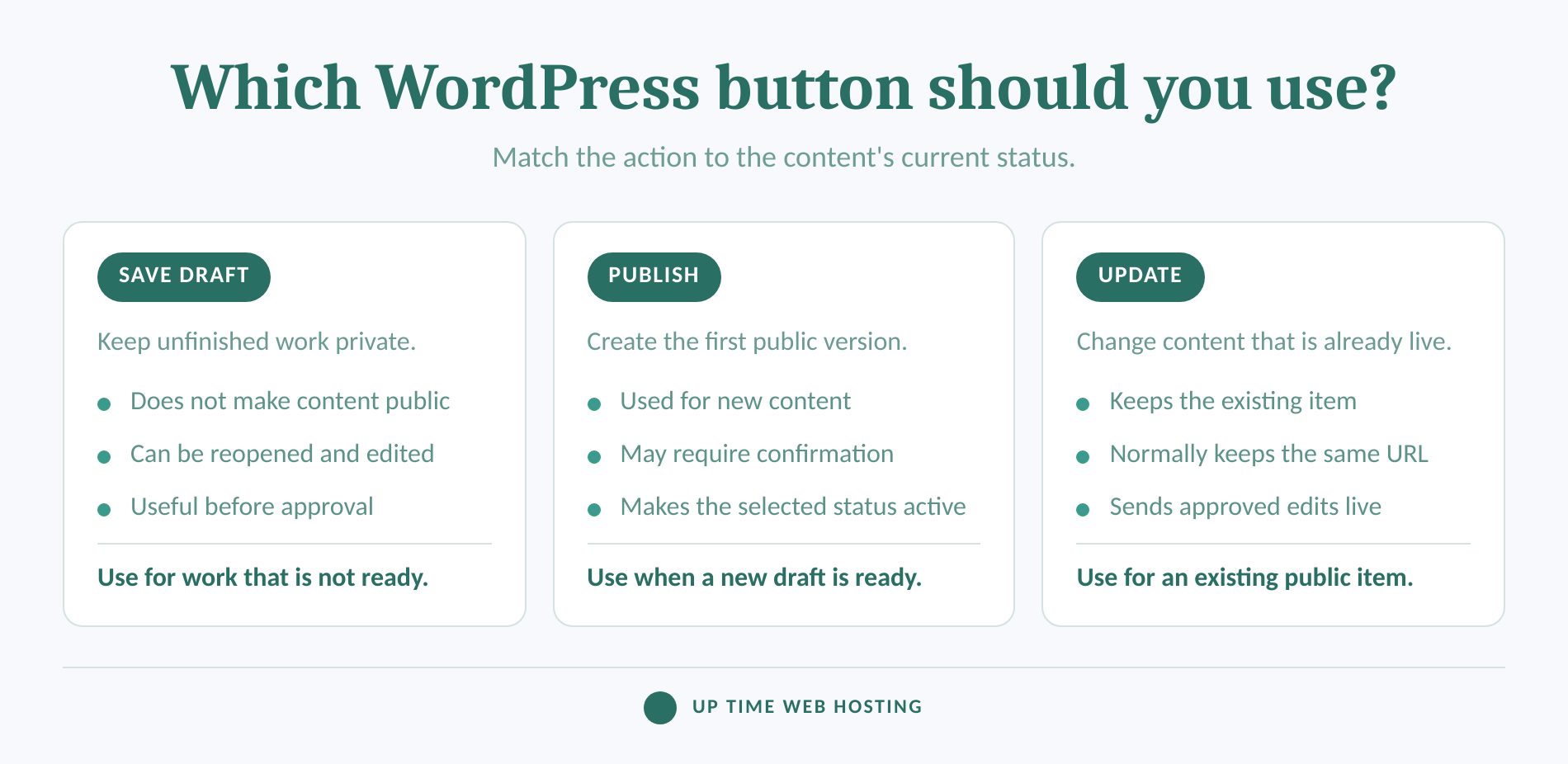Click 'Used for new content'
This screenshot has height=764, width=1568.
[x=735, y=401]
